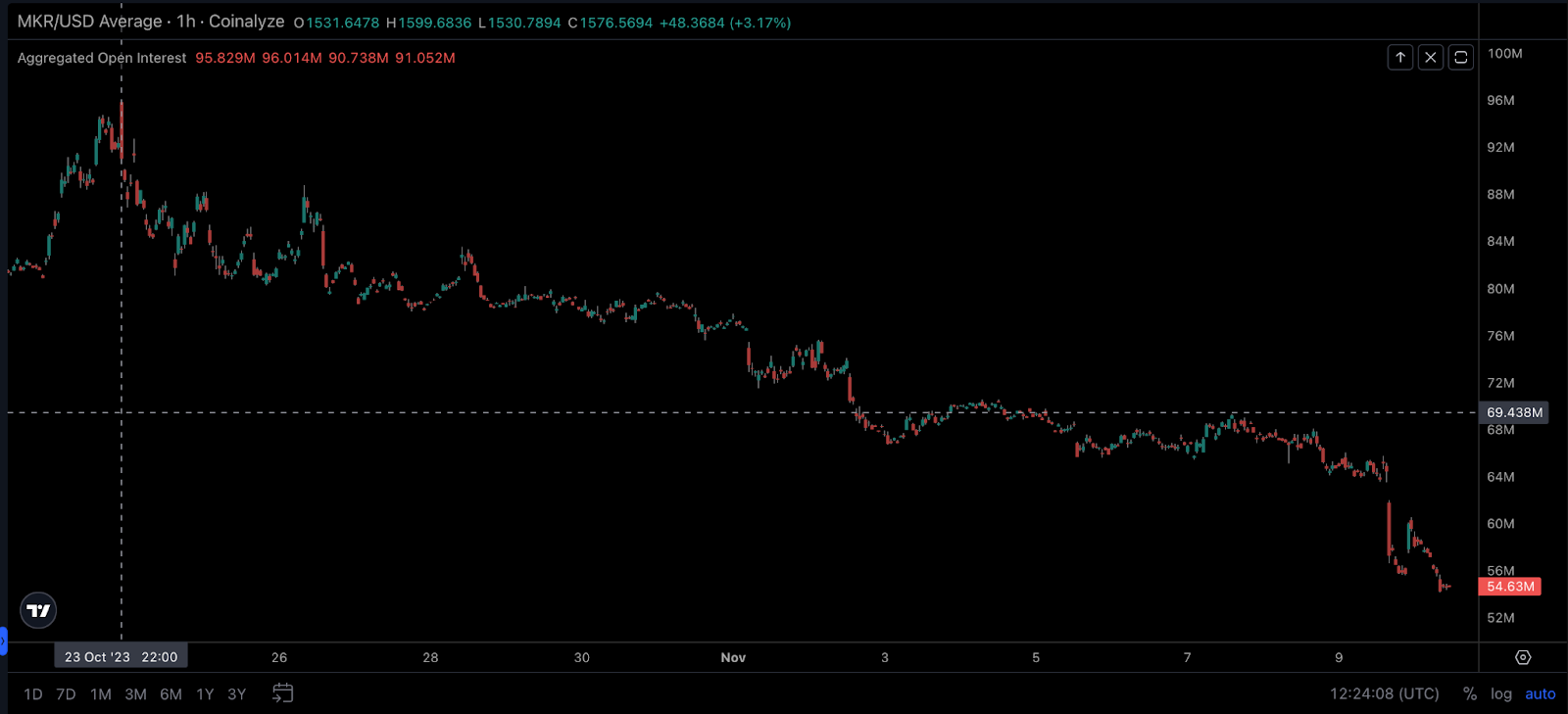This screenshot has width=1568, height=714.
Task: Toggle percent scale mode
Action: pyautogui.click(x=1469, y=693)
